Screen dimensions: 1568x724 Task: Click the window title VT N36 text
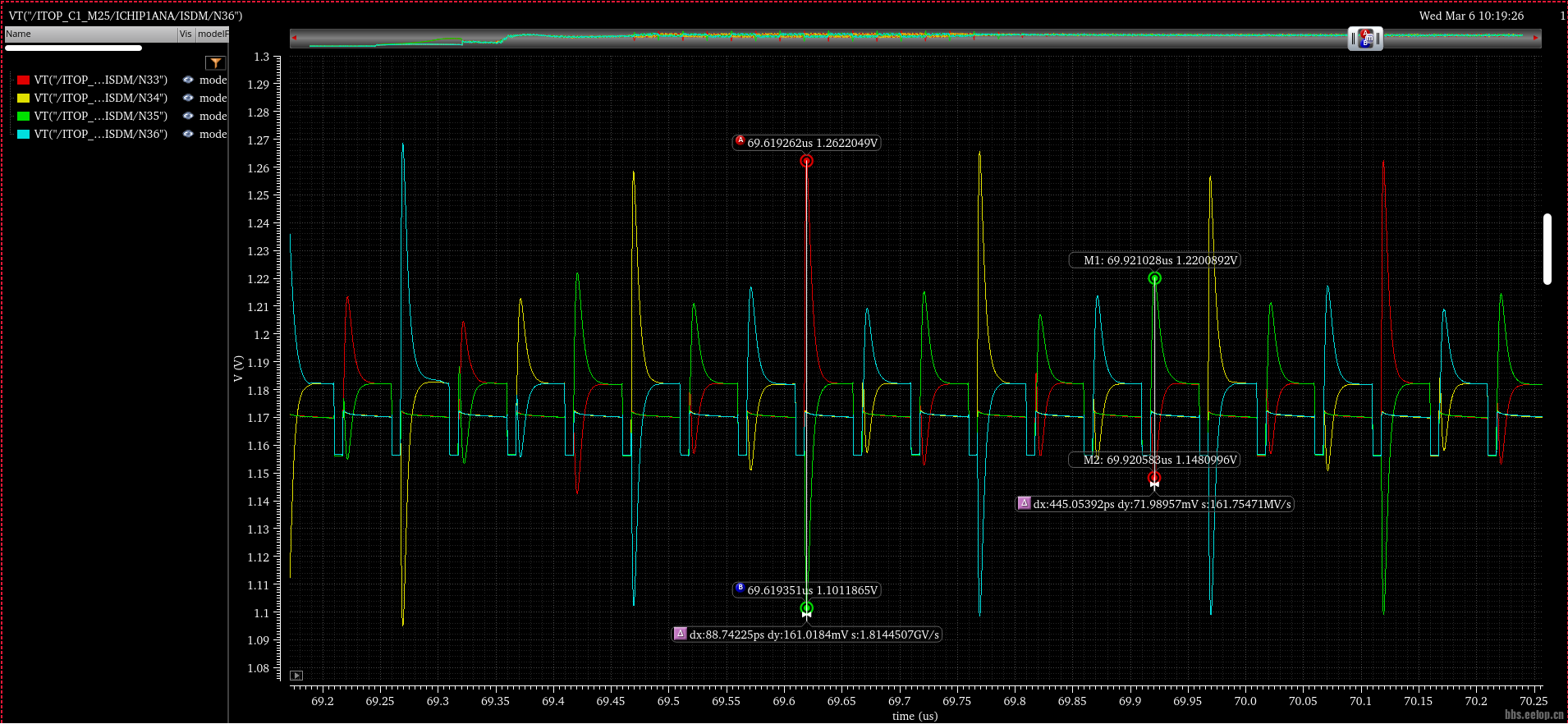tap(126, 16)
